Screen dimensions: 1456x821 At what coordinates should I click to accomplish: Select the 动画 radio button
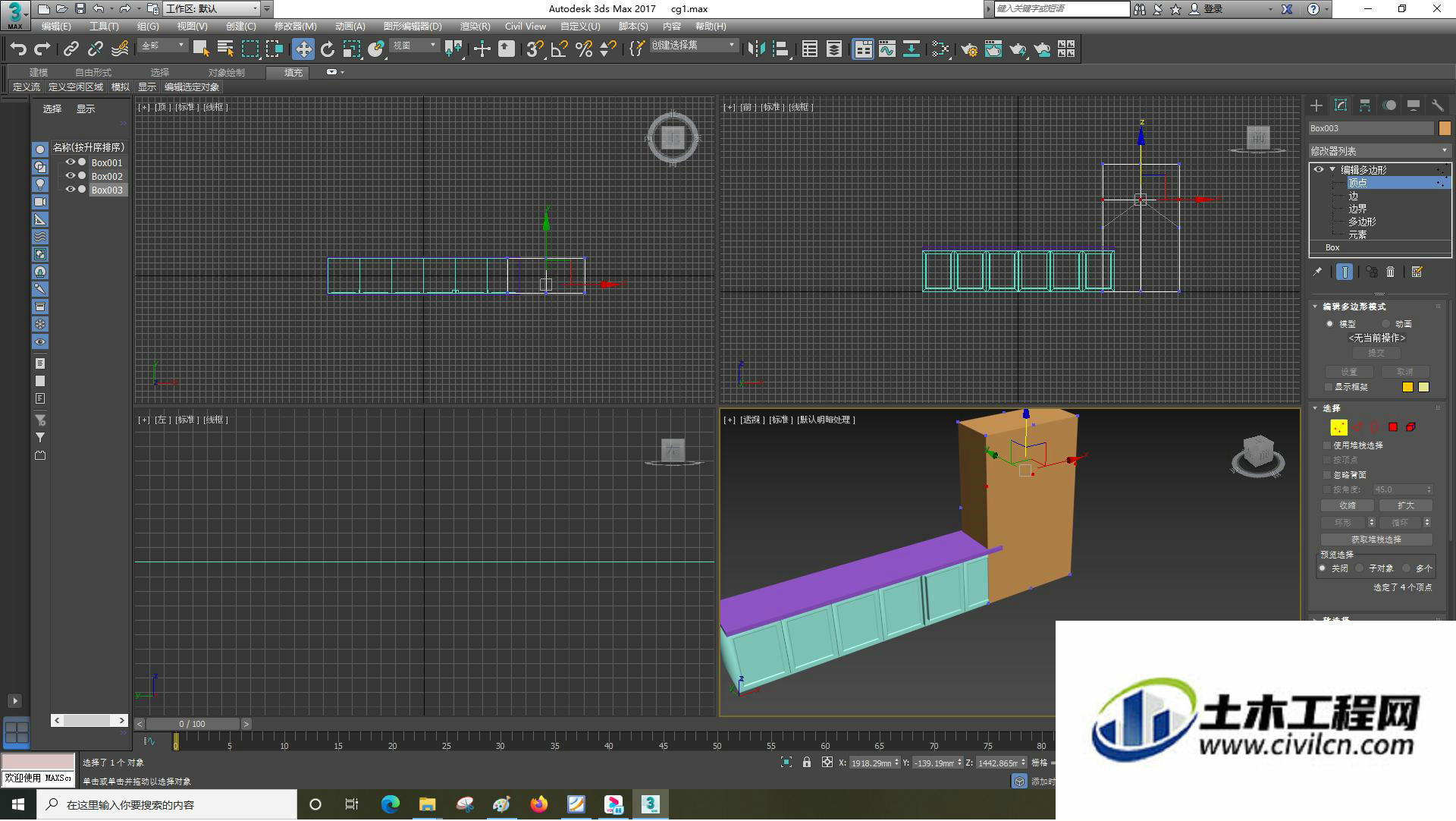(1386, 324)
